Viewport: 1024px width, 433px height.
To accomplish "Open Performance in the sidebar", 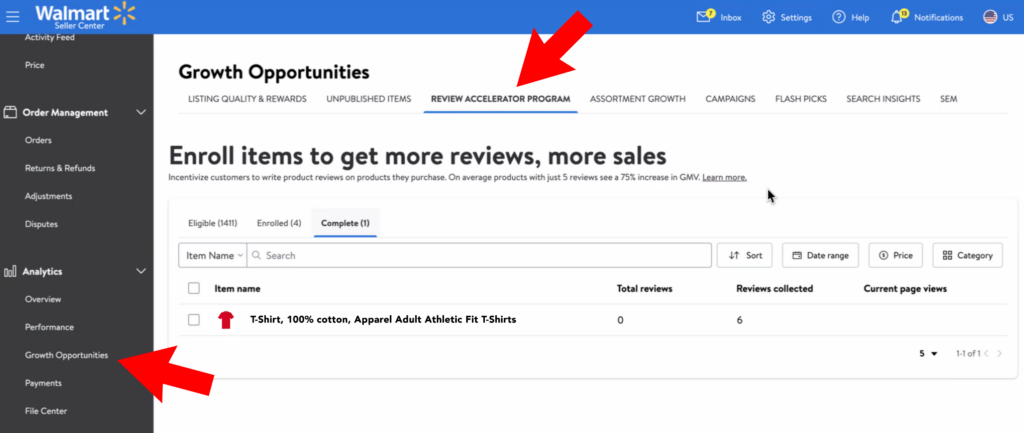I will click(49, 327).
